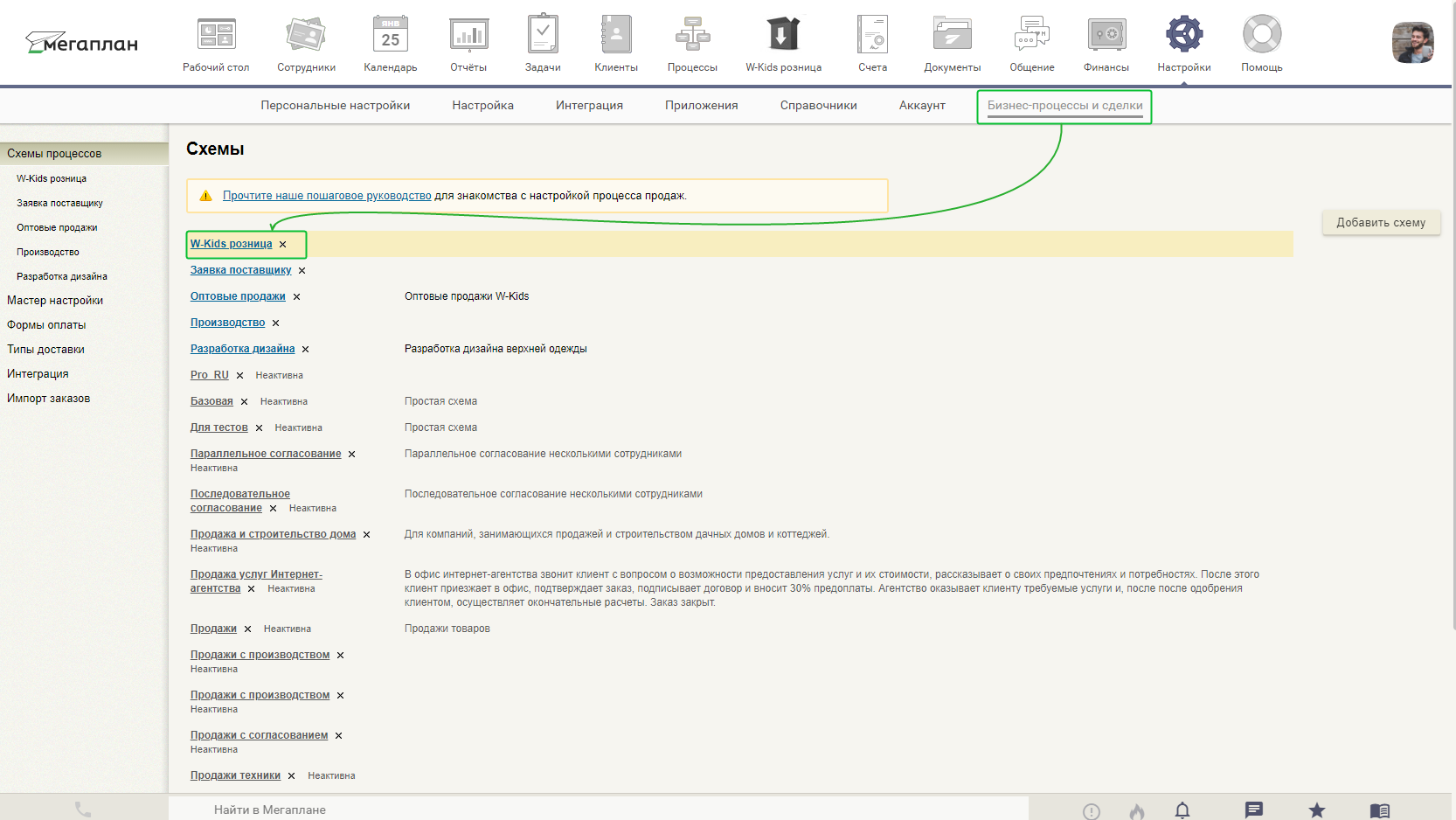Switch to Персональные настройки tab

[x=336, y=106]
